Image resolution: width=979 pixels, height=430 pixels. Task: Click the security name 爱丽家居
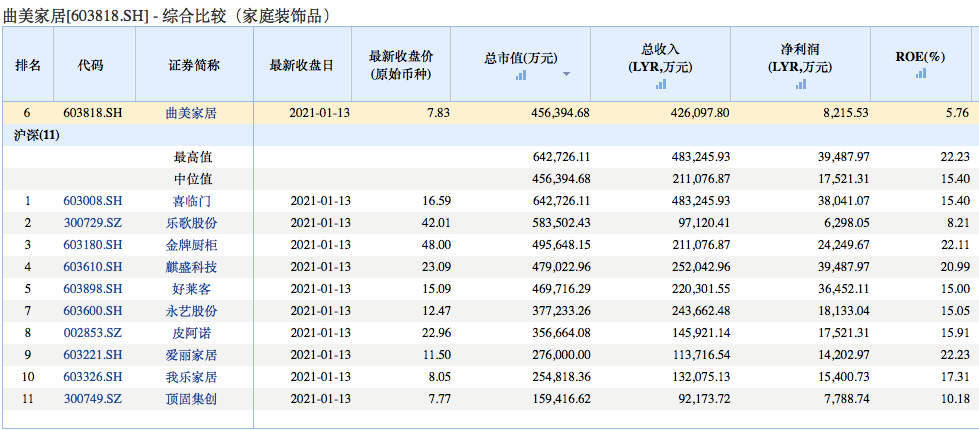[194, 355]
